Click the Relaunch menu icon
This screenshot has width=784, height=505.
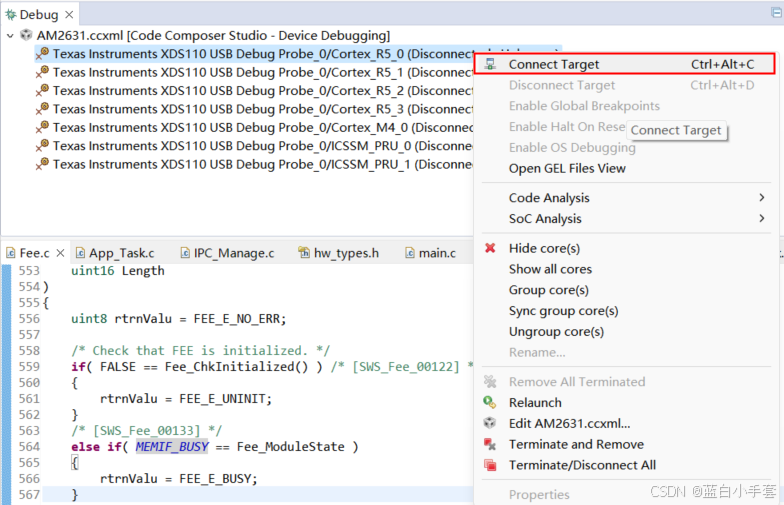click(x=490, y=402)
